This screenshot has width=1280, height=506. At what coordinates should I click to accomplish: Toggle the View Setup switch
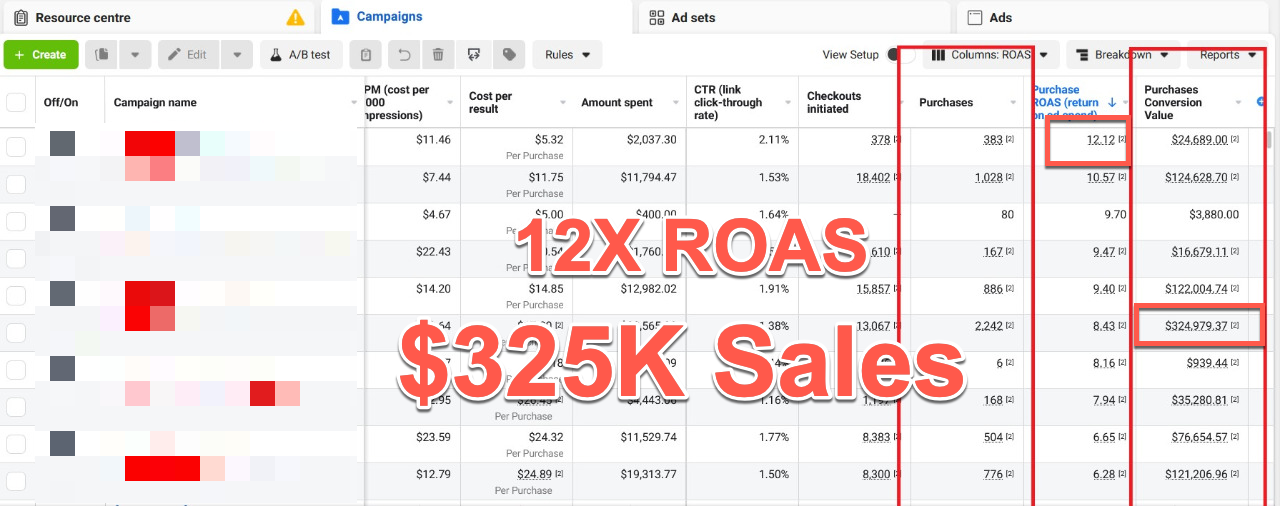coord(898,55)
